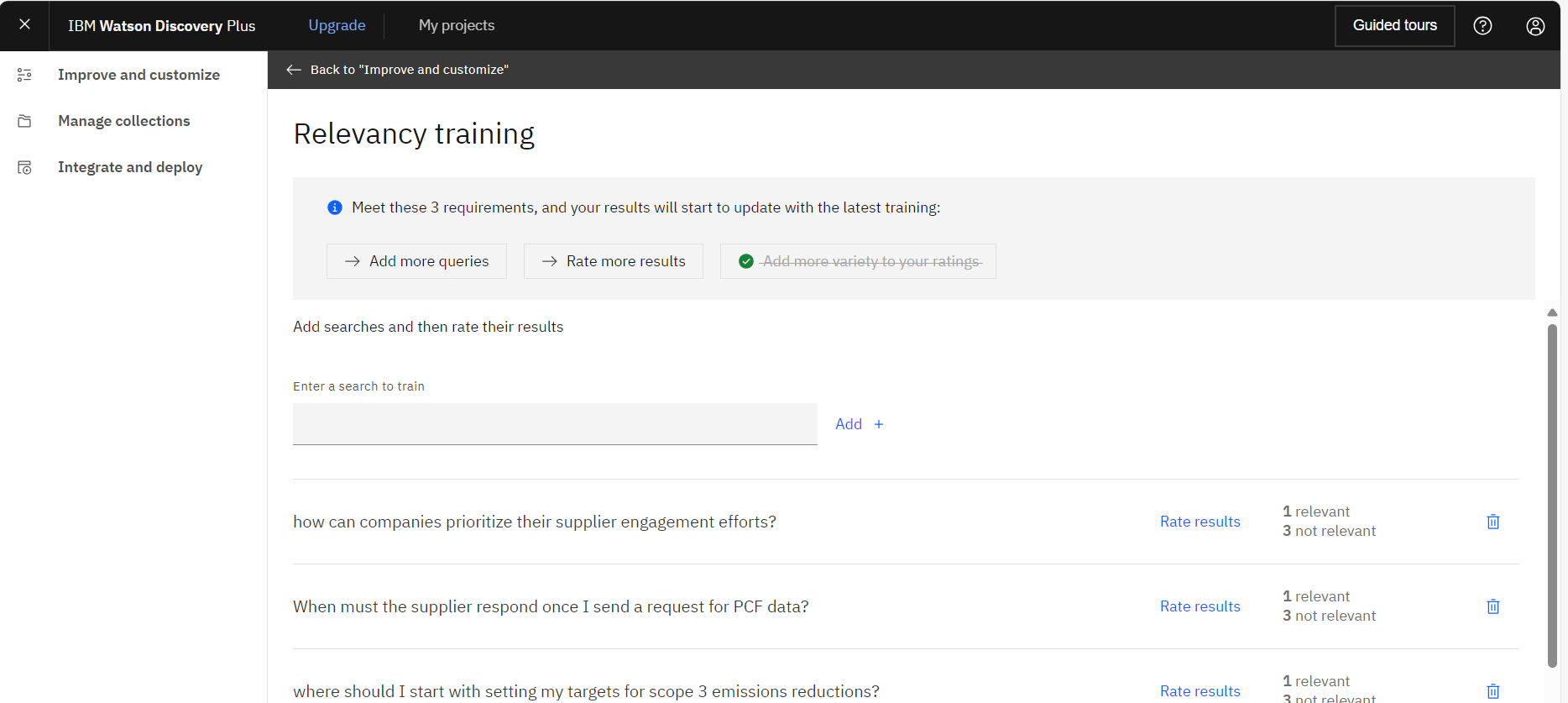Go to My projects
The image size is (1568, 703).
click(457, 25)
